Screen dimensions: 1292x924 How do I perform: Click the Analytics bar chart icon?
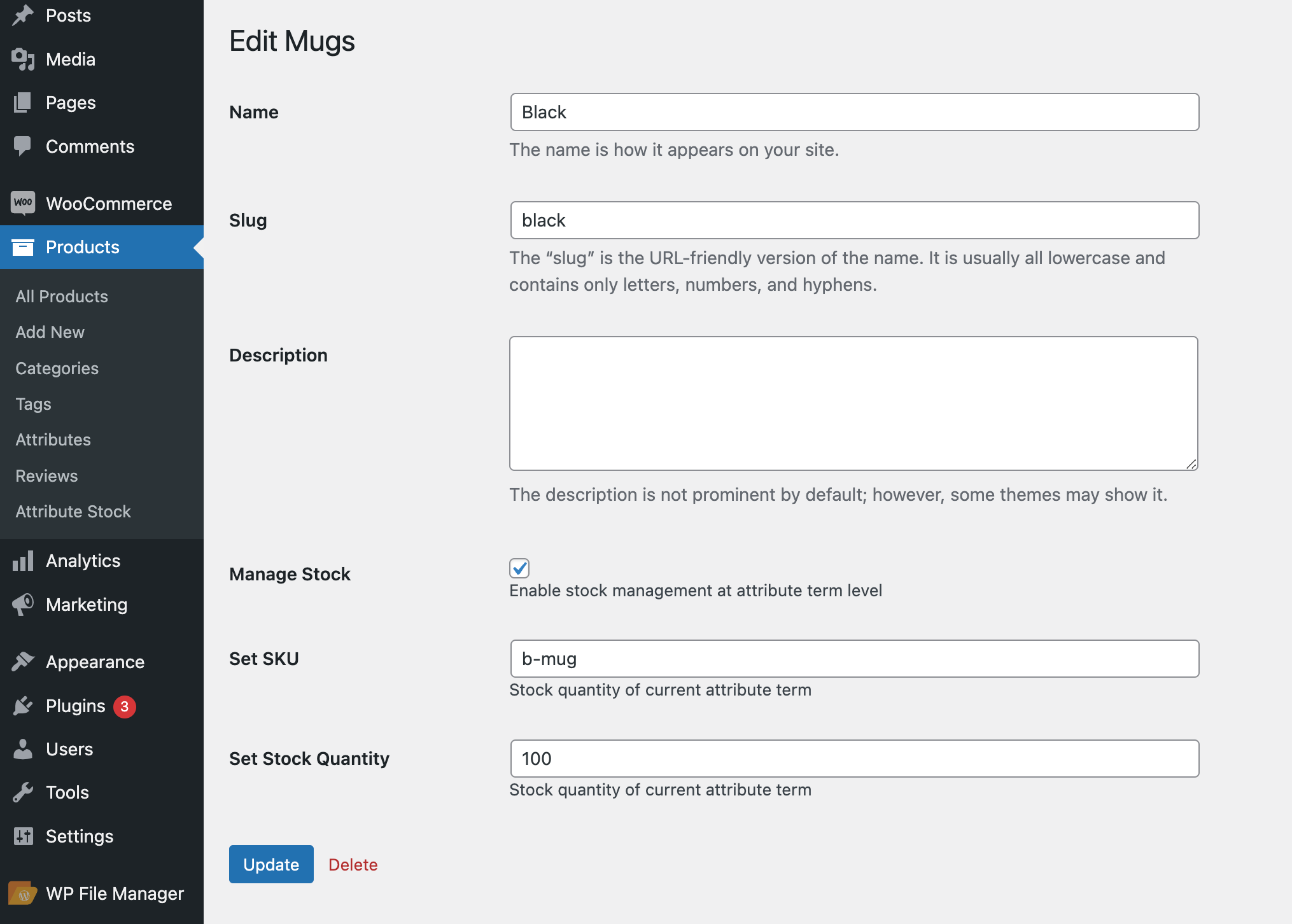pos(23,561)
